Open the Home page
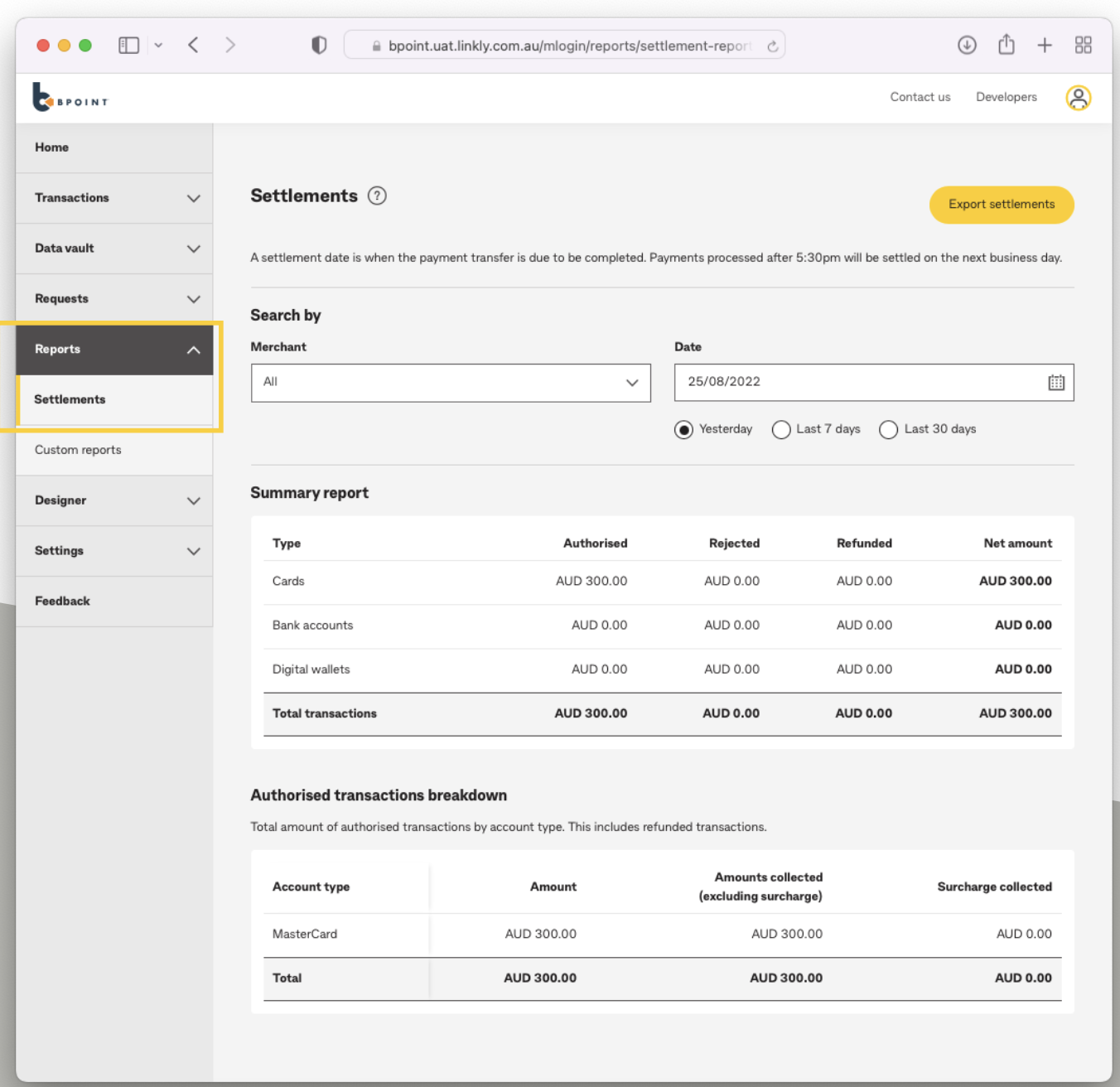The image size is (1120, 1087). (x=51, y=147)
